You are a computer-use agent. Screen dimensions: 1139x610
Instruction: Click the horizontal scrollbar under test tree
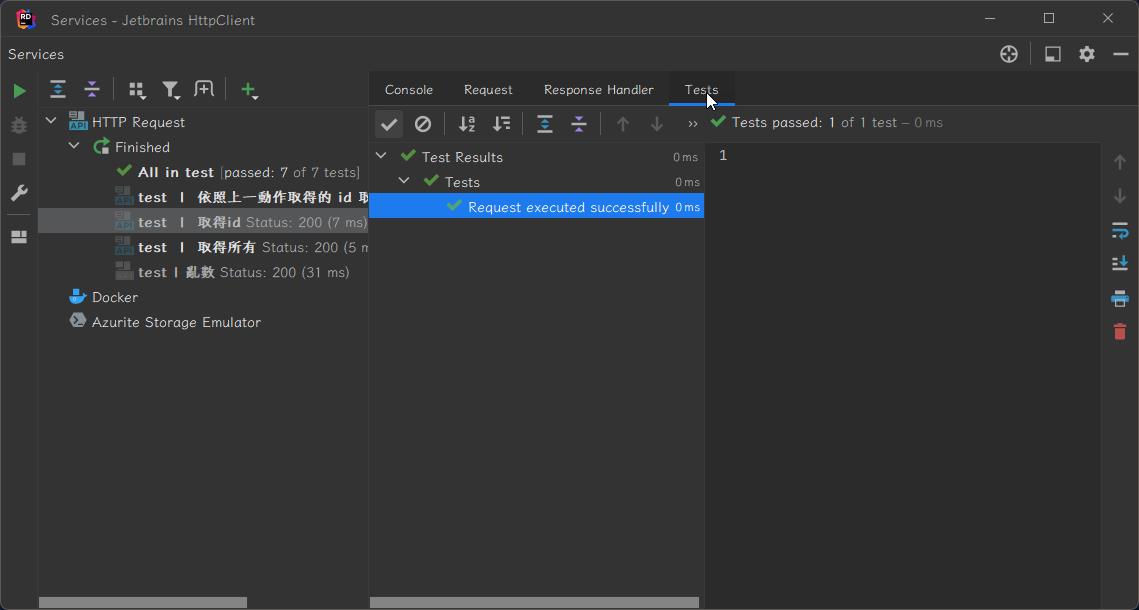(x=534, y=603)
